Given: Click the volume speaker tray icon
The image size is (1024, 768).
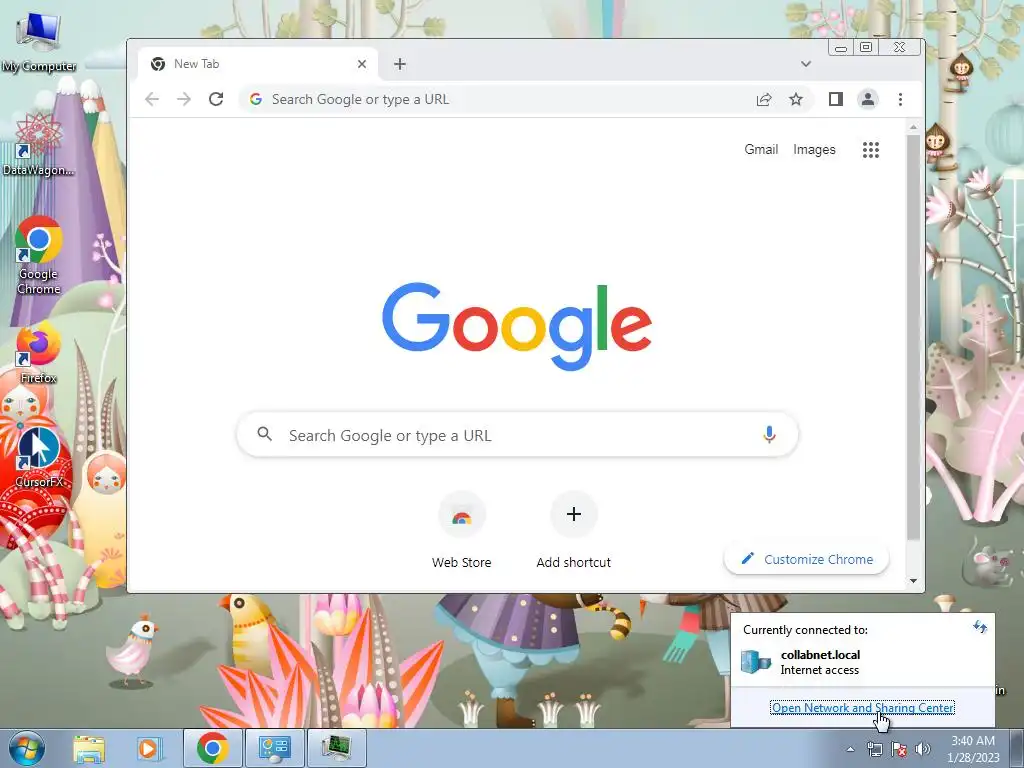Looking at the screenshot, I should pos(922,749).
